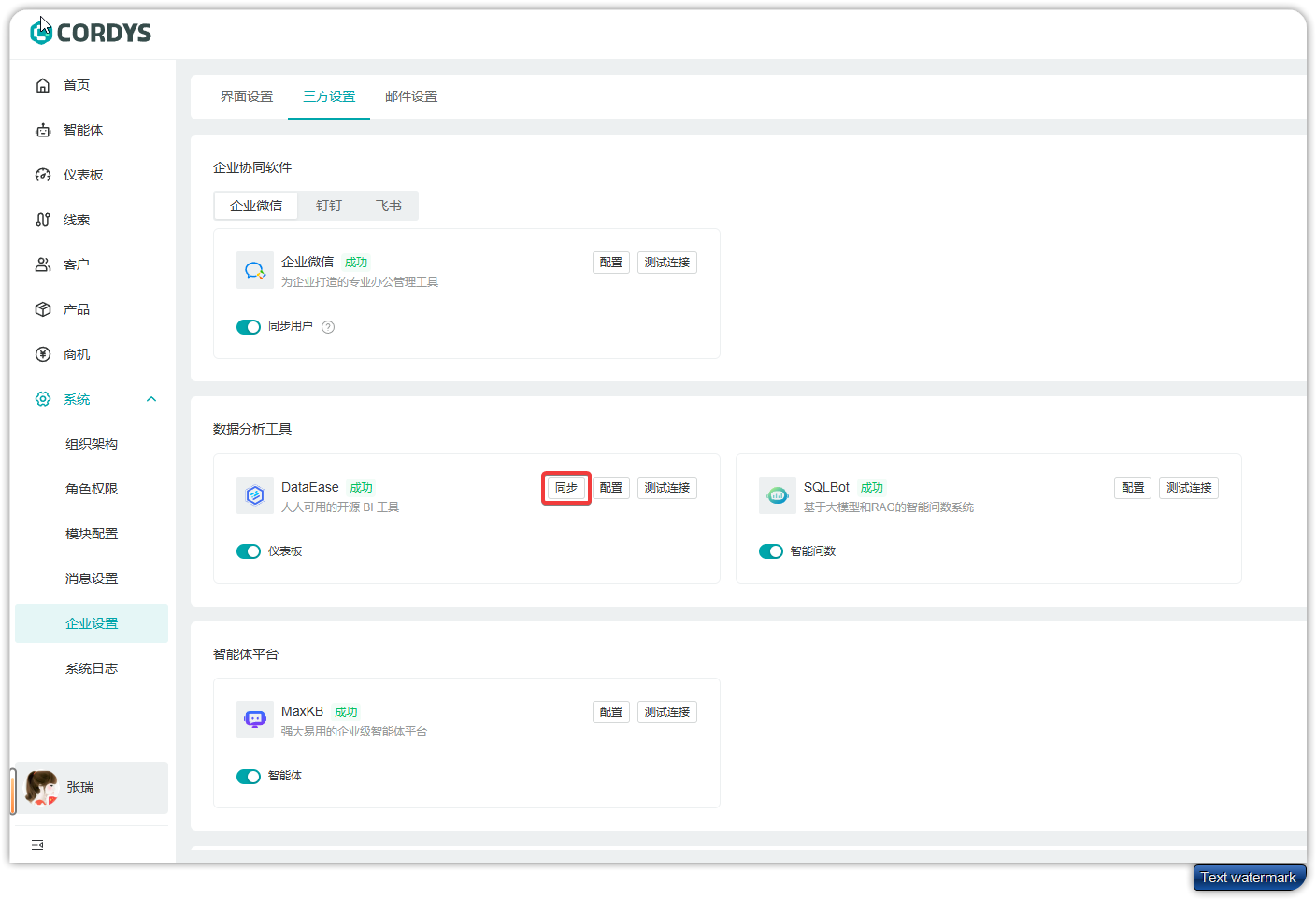1316x900 pixels.
Task: Open the 线索 page from the sidebar
Action: click(x=43, y=219)
